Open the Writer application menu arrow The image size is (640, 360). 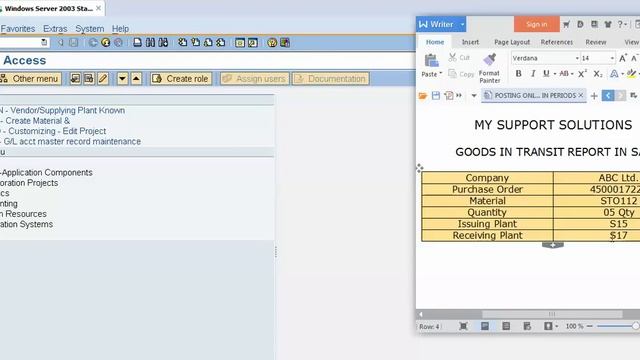click(x=462, y=24)
